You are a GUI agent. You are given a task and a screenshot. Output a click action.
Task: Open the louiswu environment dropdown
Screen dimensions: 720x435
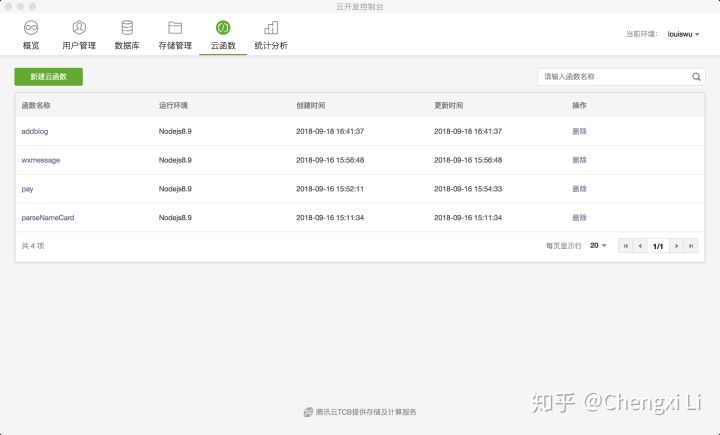(683, 34)
